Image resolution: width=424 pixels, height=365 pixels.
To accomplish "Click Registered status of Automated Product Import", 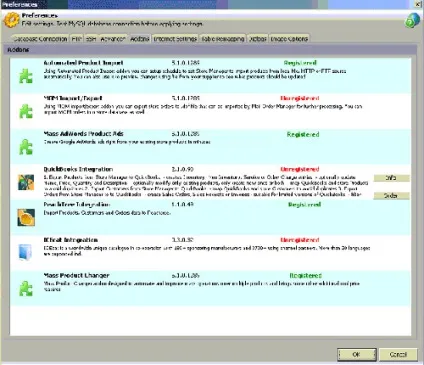I will [300, 63].
